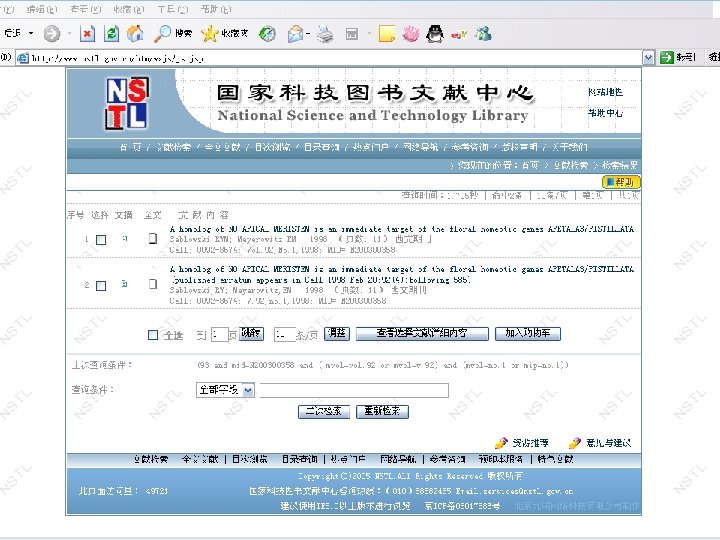
Task: Expand the address bar dropdown arrow
Action: [x=648, y=58]
